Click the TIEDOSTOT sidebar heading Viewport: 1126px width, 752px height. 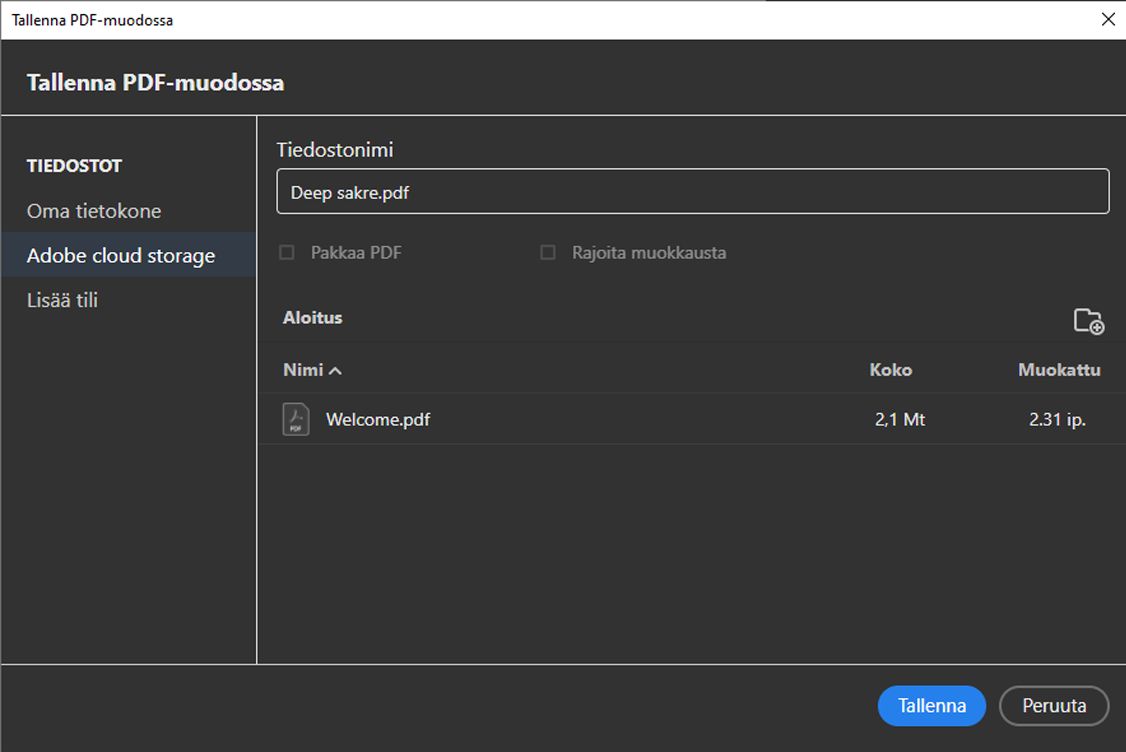74,166
